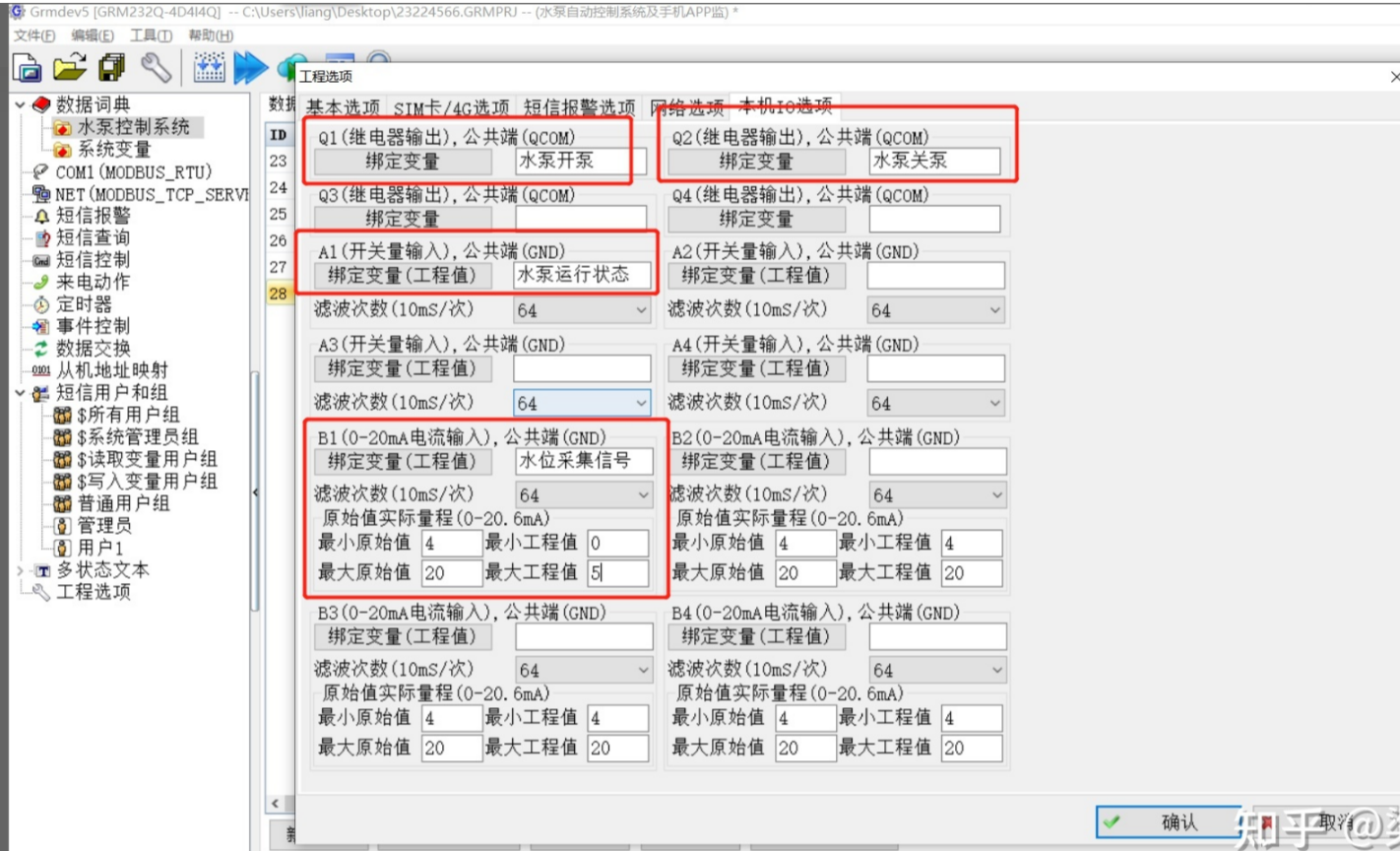Viewport: 1400px width, 851px height.
Task: Click the blue double-arrow run icon
Action: pos(251,67)
